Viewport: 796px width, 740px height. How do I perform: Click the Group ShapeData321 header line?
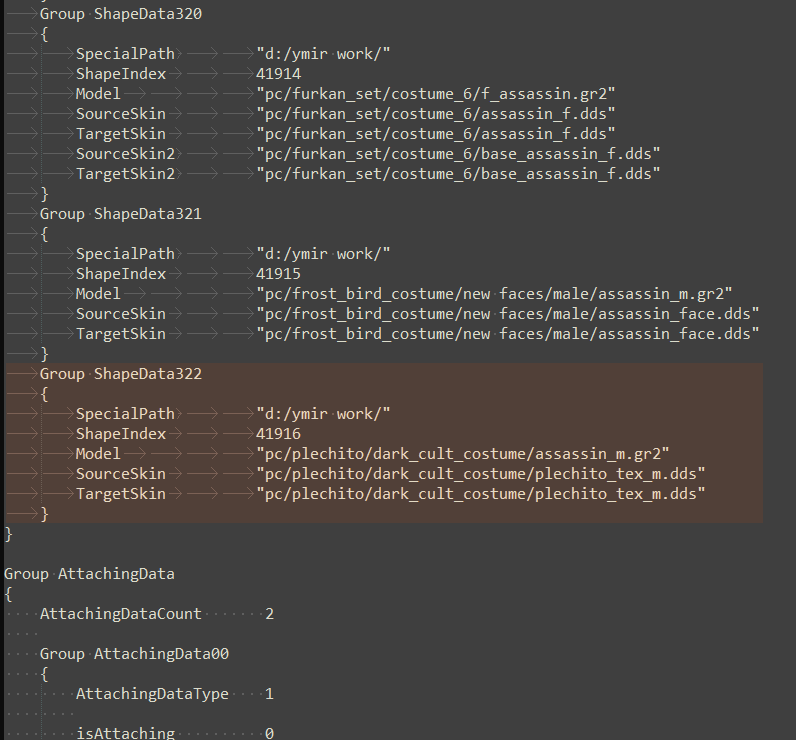point(121,214)
